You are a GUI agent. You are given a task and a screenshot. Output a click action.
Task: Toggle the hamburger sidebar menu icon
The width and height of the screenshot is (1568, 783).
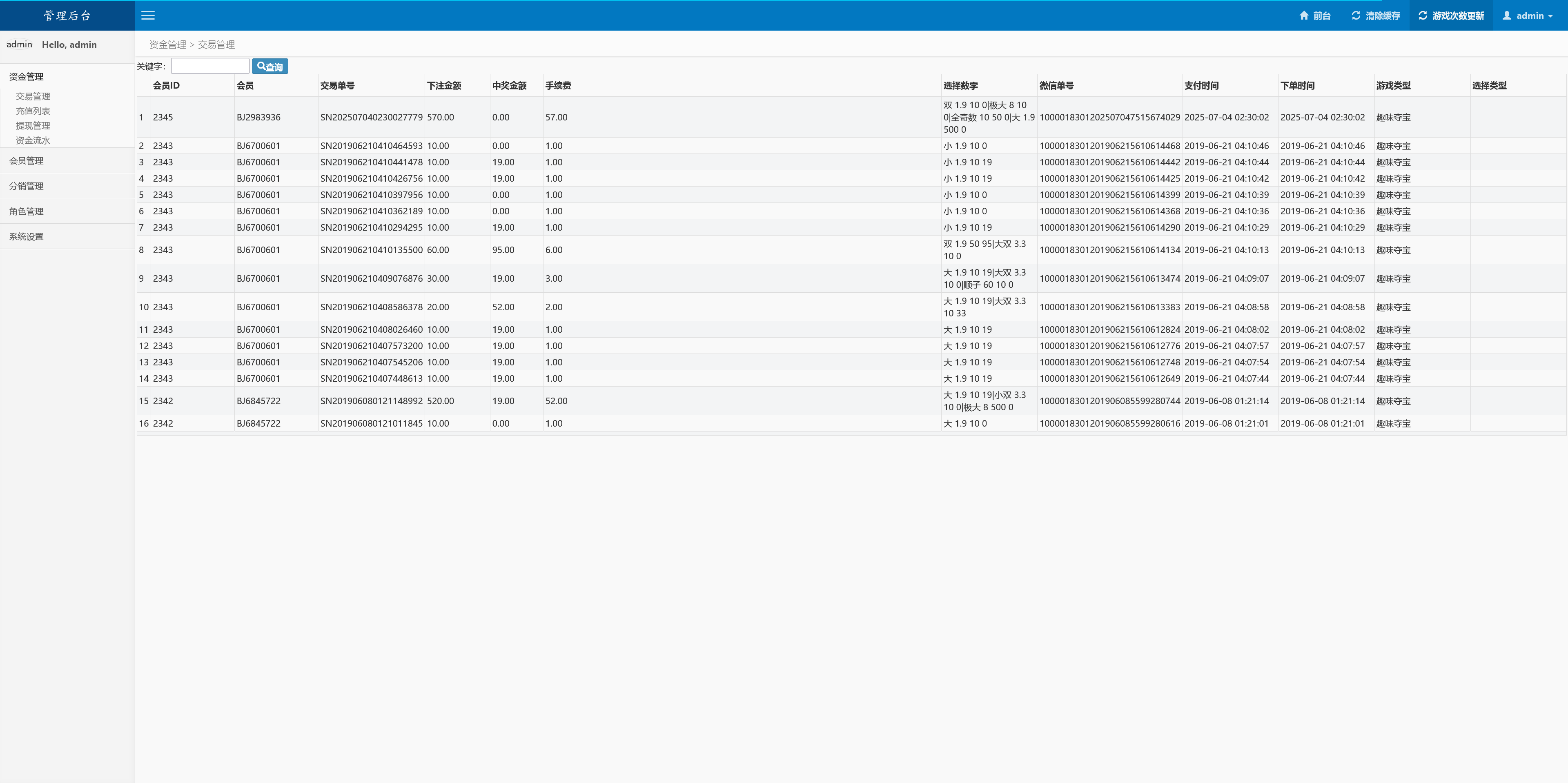(x=148, y=16)
